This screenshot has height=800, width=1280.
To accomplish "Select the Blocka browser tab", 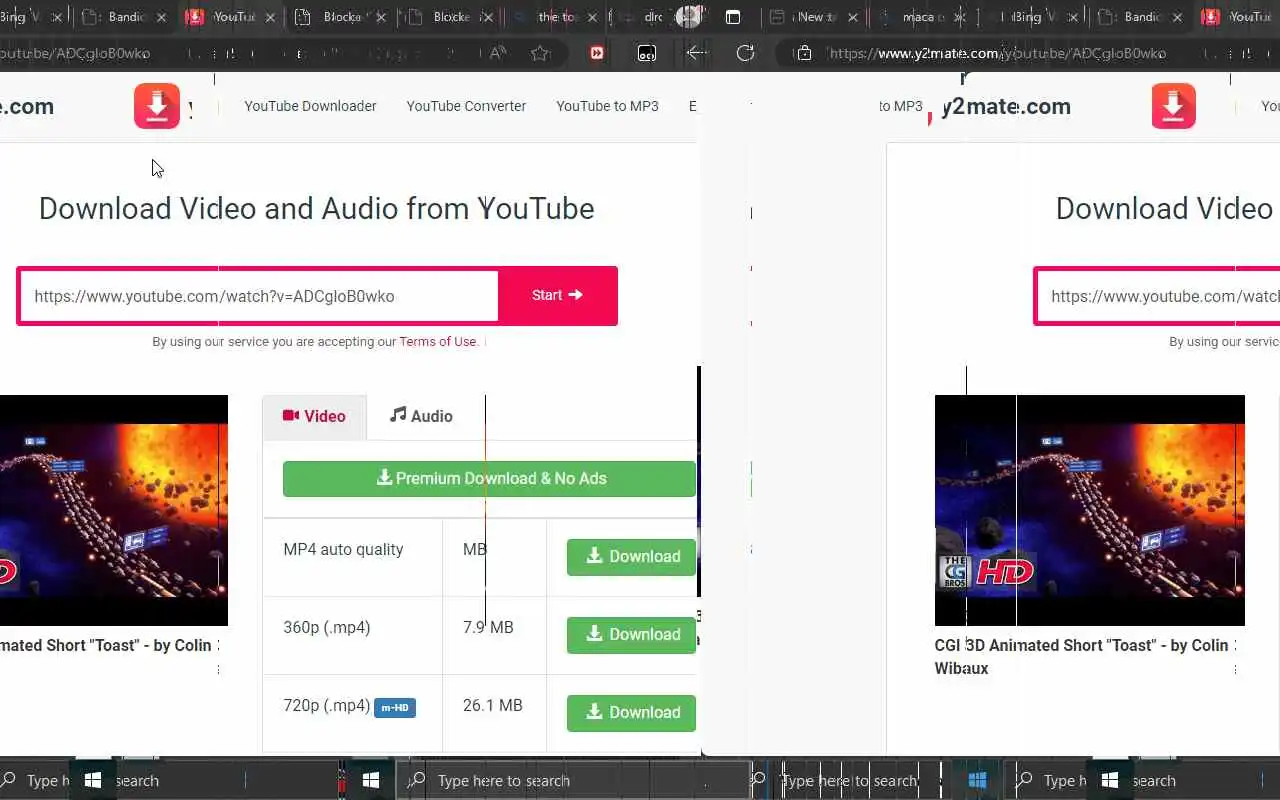I will [340, 17].
